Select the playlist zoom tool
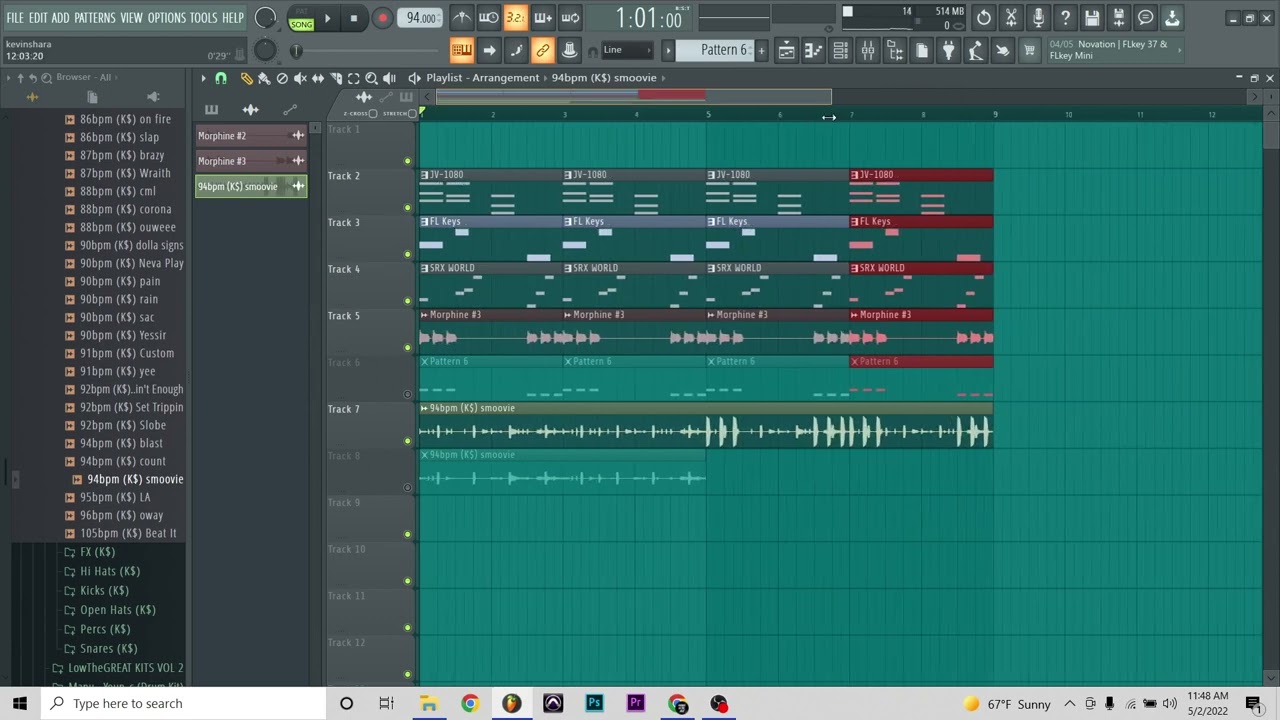 click(x=371, y=78)
